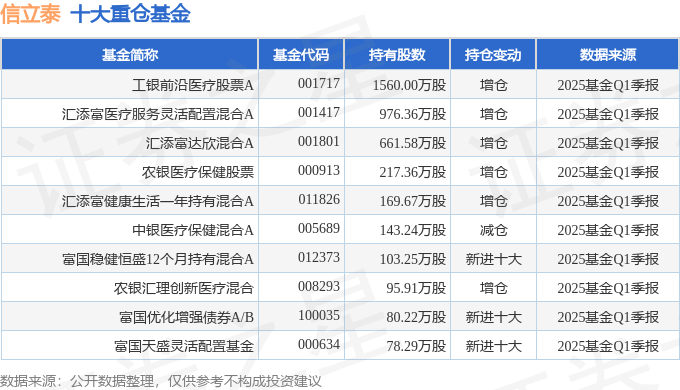Screen dimensions: 680x390
Task: Select 富国稳健恒盛12个月持有混合A
Action: point(157,259)
